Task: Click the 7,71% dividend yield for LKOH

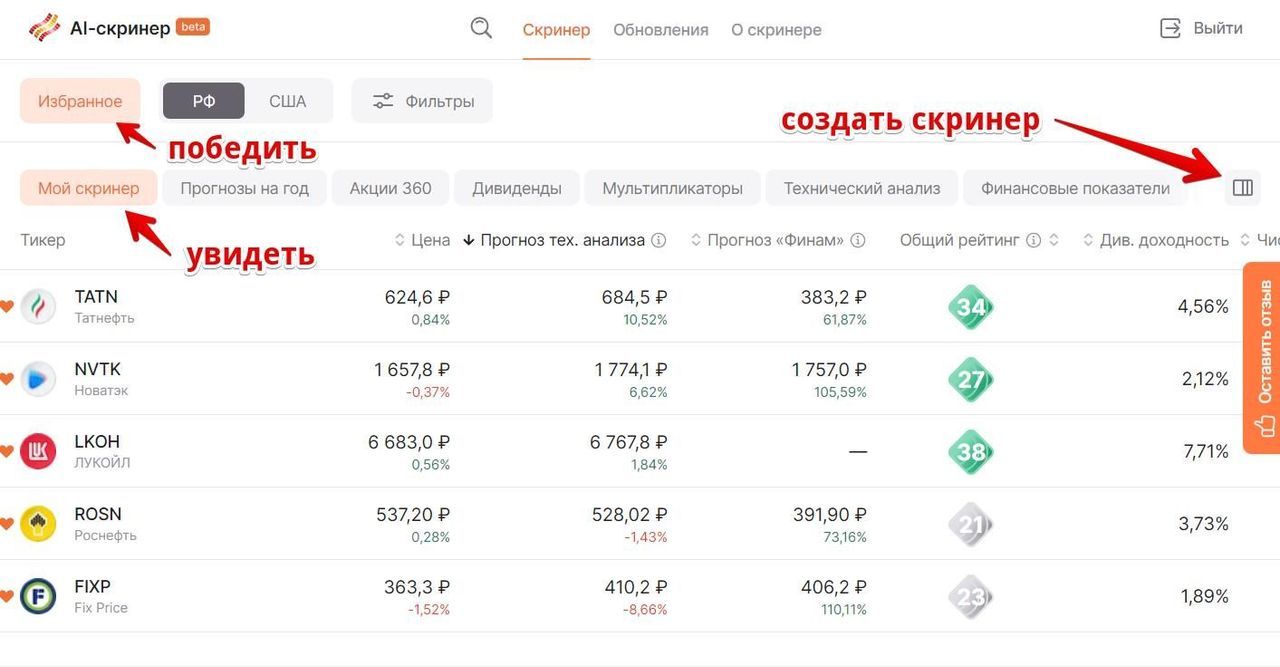Action: [x=1206, y=452]
